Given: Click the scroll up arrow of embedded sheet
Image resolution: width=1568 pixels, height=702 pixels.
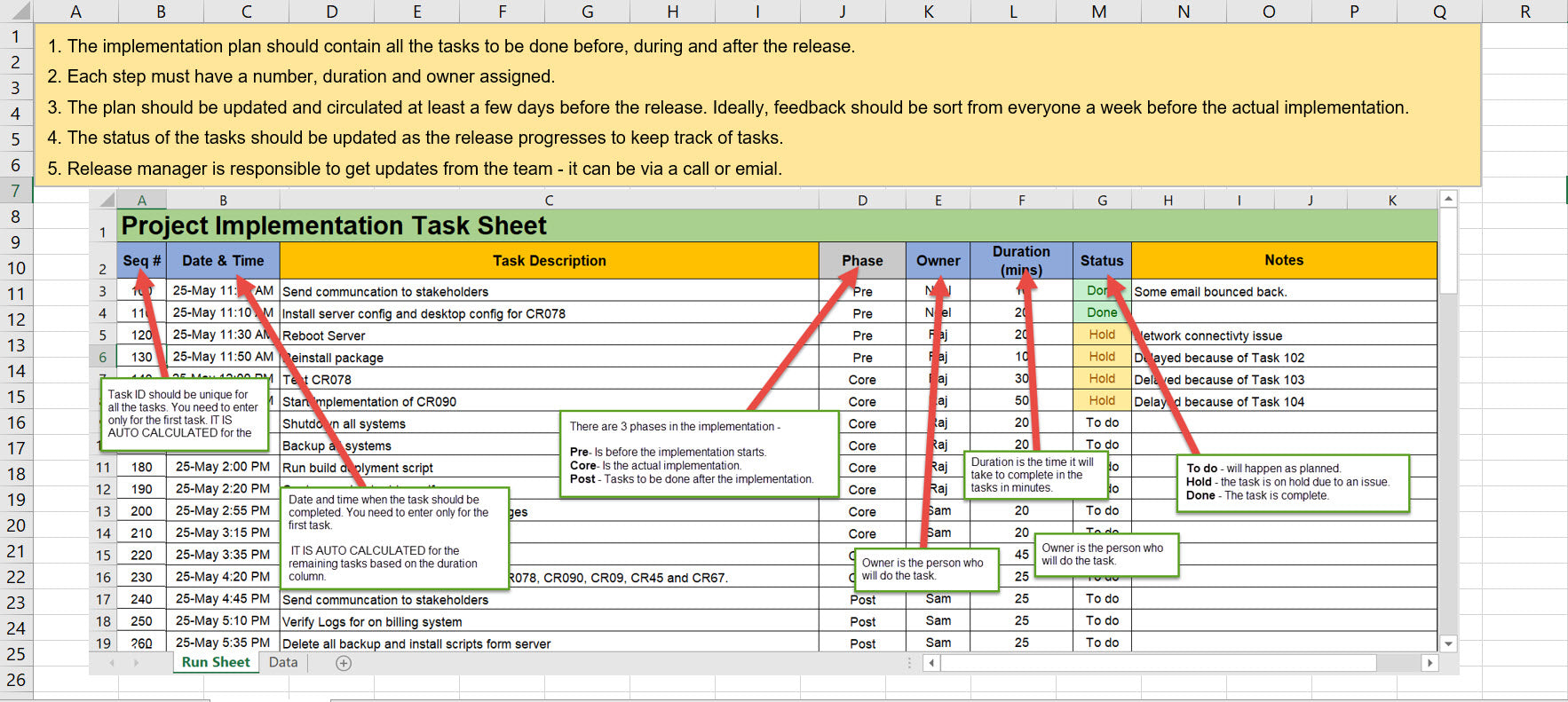Looking at the screenshot, I should point(1448,200).
